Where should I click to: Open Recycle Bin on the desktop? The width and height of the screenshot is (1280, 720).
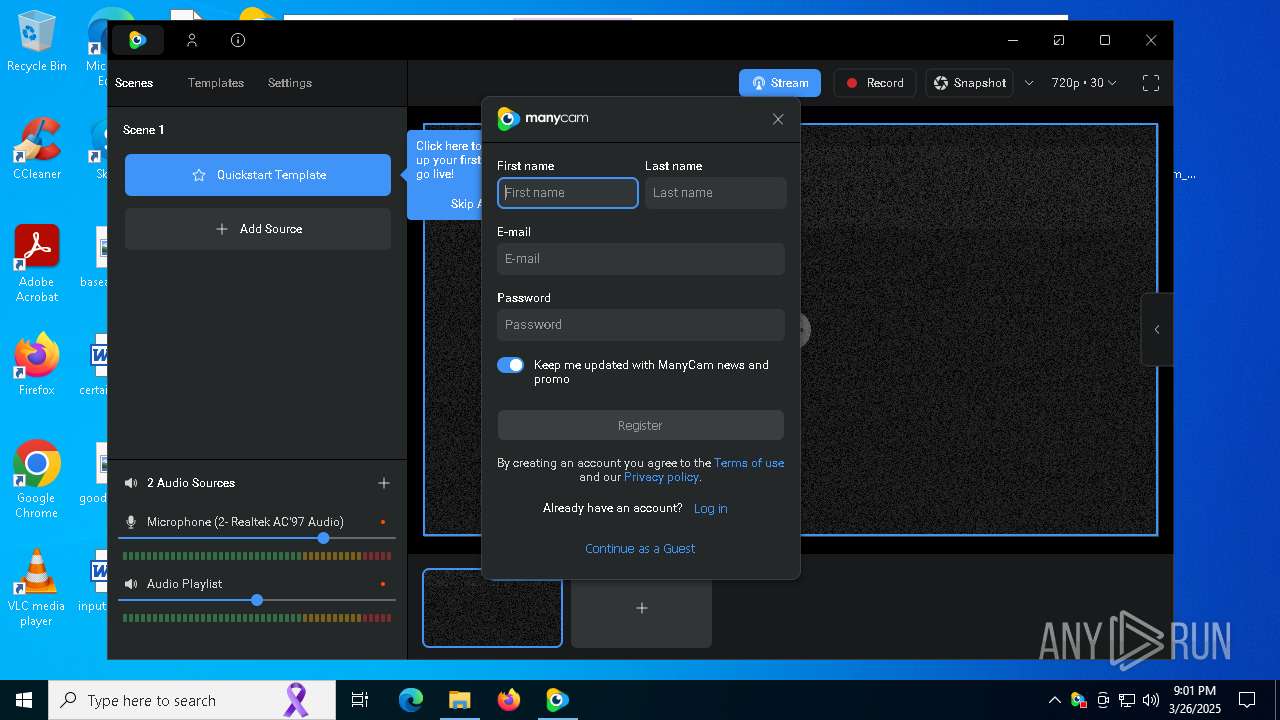(36, 42)
